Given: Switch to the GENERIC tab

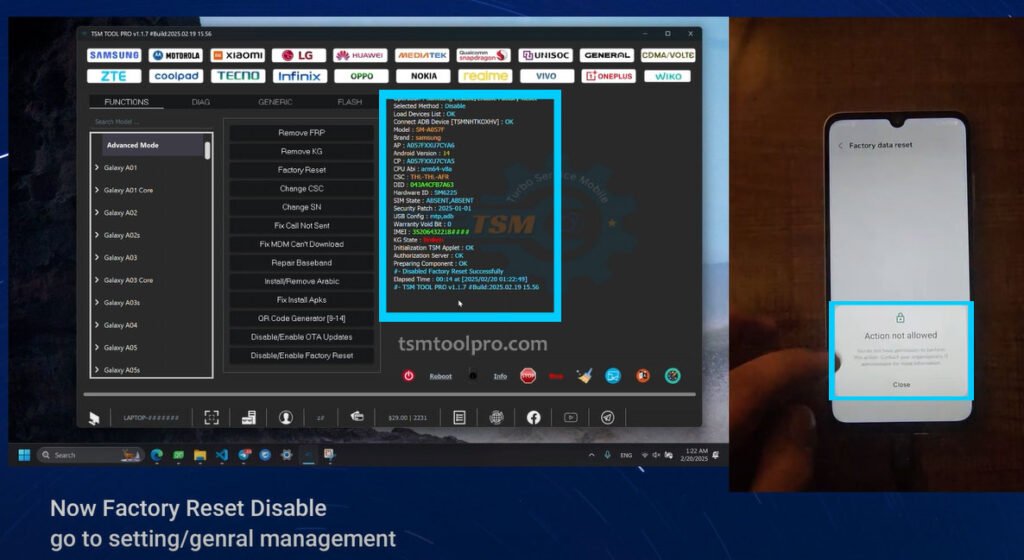Looking at the screenshot, I should [x=275, y=102].
